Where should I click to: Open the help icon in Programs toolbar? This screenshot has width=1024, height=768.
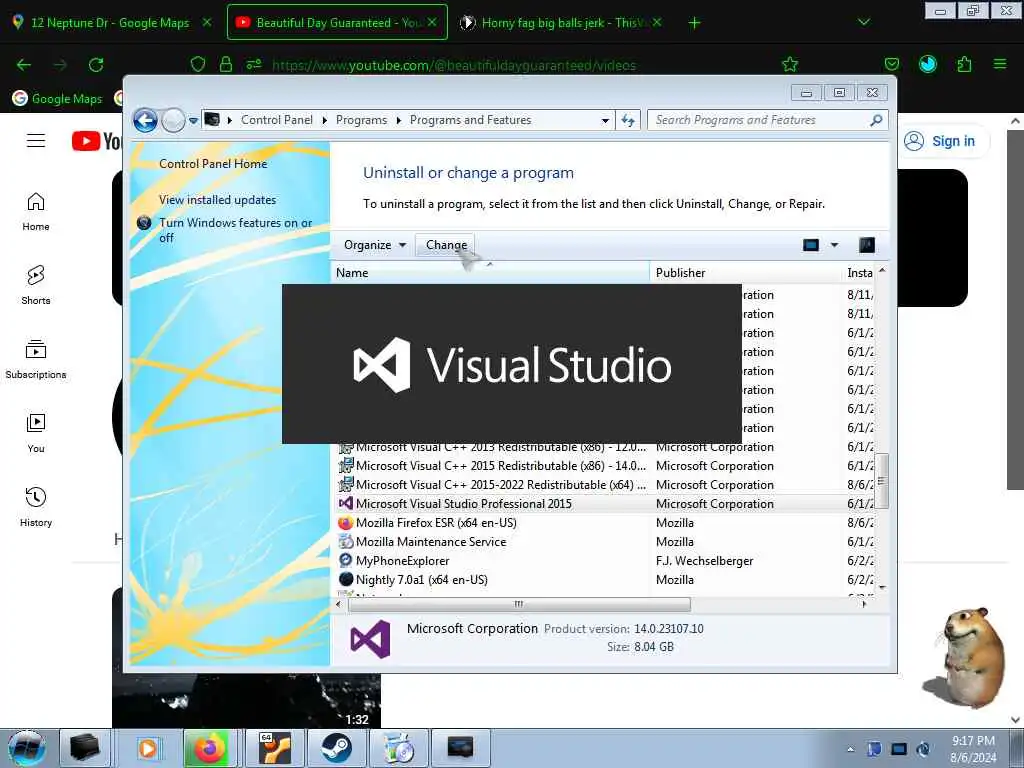tap(867, 245)
